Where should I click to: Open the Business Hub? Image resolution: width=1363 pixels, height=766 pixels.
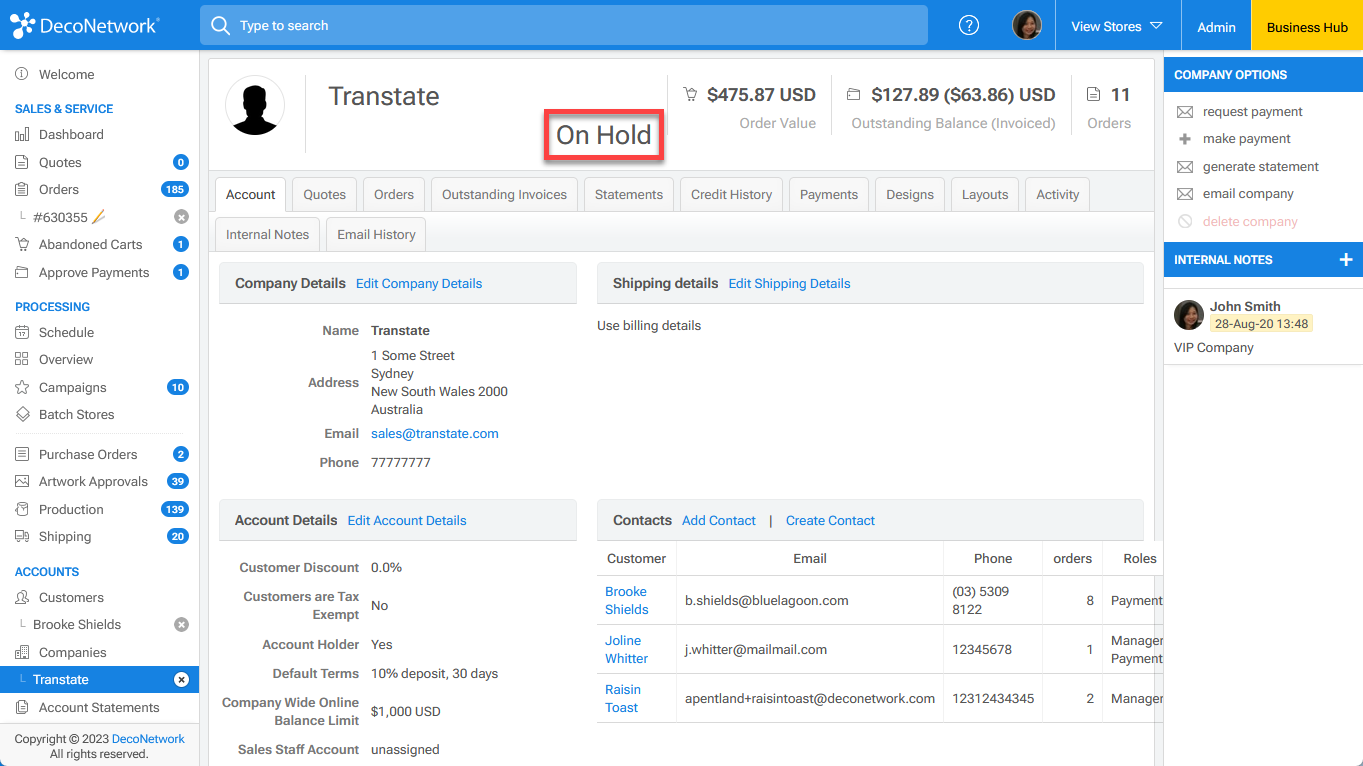pos(1307,27)
